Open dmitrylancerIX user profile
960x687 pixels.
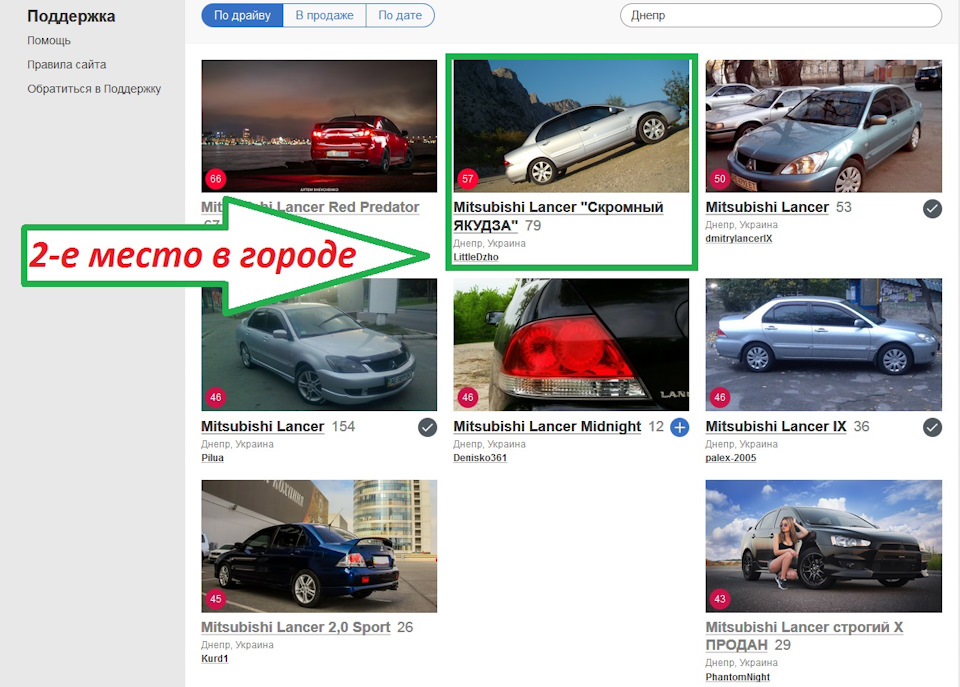coord(738,238)
